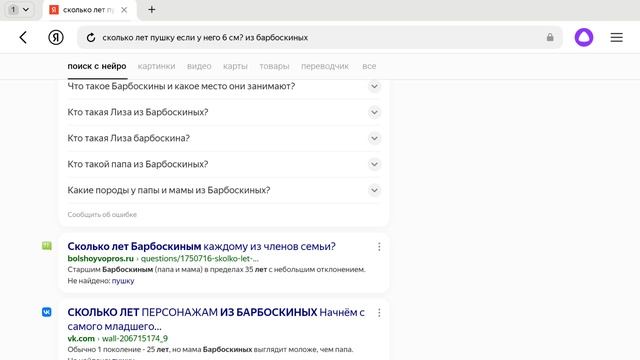This screenshot has width=640, height=360.
Task: Click question text 'Какие породы у папы и мамы из Барбоскиных?'
Action: tap(169, 190)
